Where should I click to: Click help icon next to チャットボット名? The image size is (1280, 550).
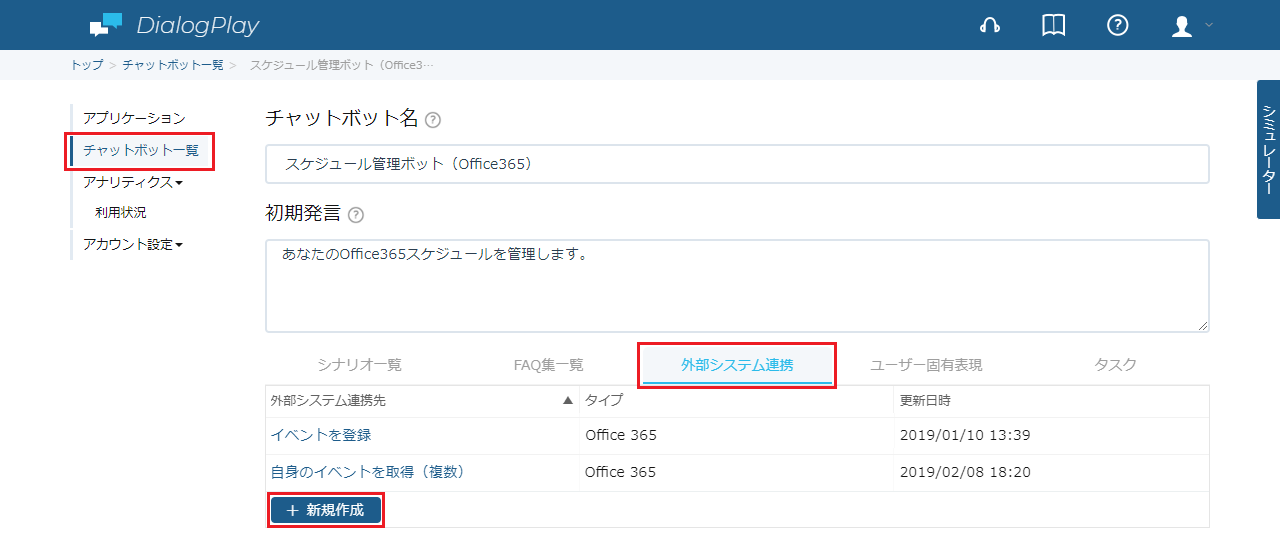433,120
